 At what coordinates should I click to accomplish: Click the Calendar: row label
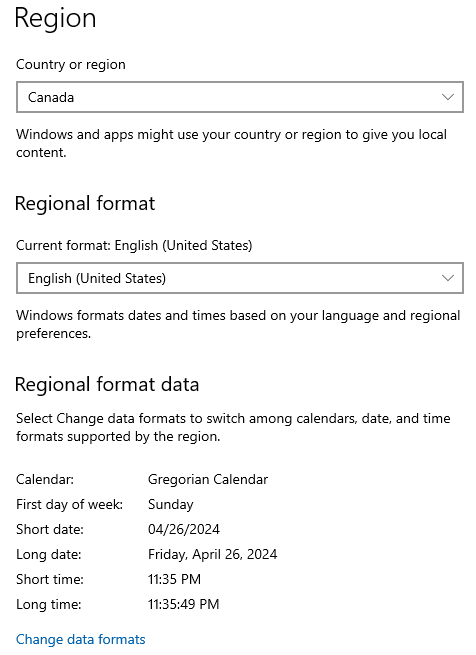point(45,479)
